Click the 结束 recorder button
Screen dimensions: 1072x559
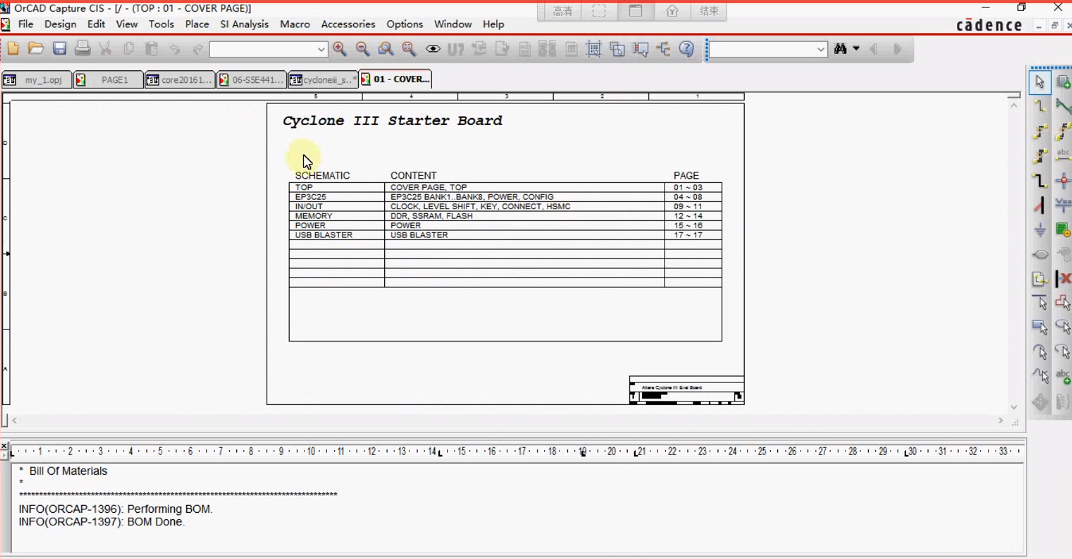pos(709,11)
